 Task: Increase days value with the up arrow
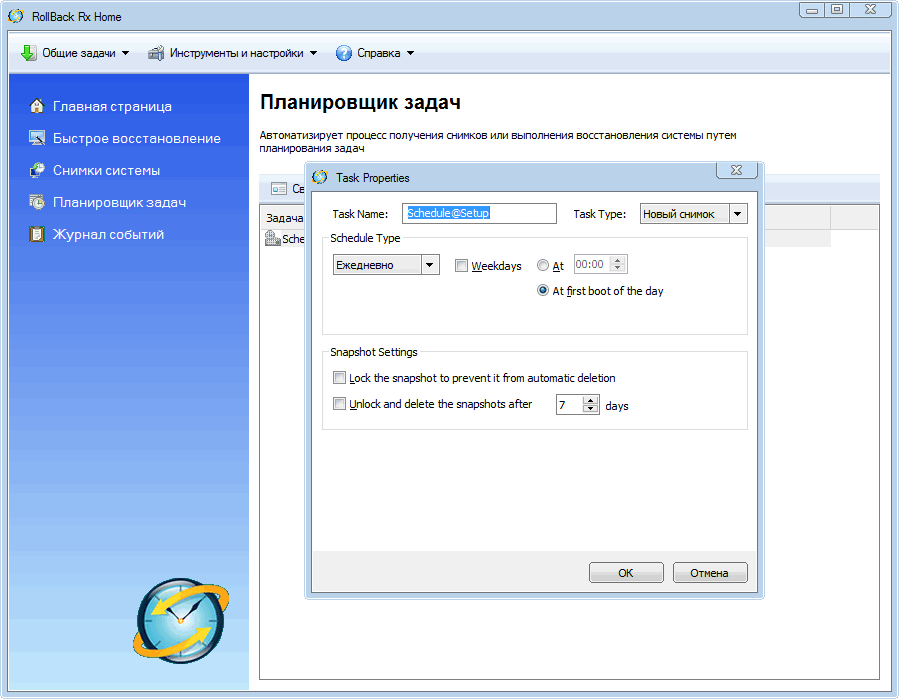click(x=590, y=401)
